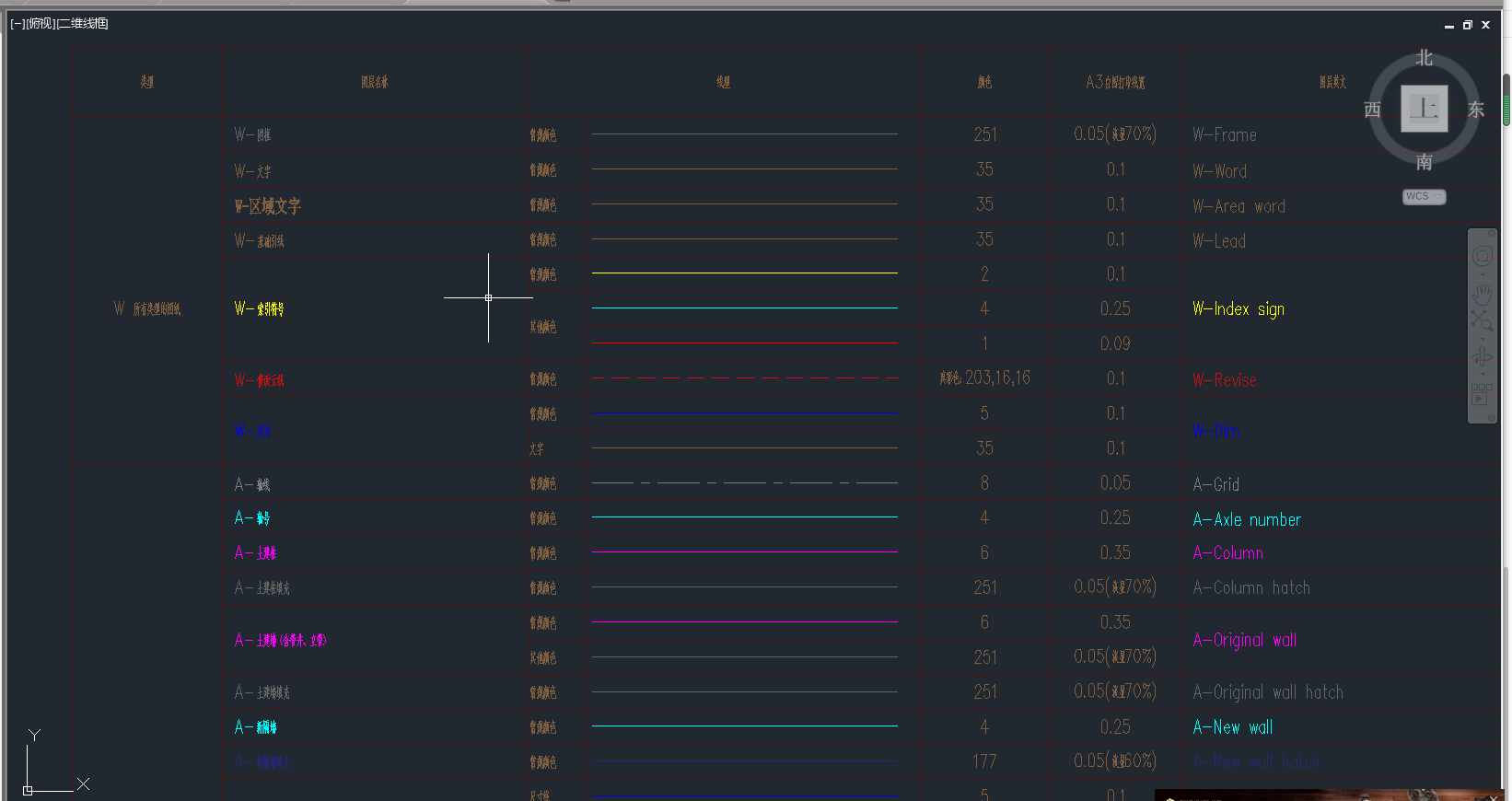Select the 177 color number
1512x801 pixels.
pos(984,762)
